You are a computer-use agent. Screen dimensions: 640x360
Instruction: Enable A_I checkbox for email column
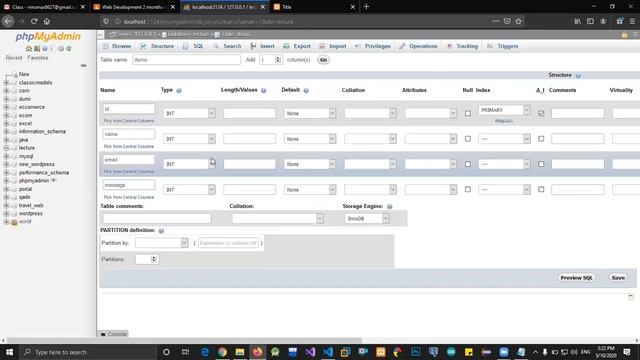(541, 164)
